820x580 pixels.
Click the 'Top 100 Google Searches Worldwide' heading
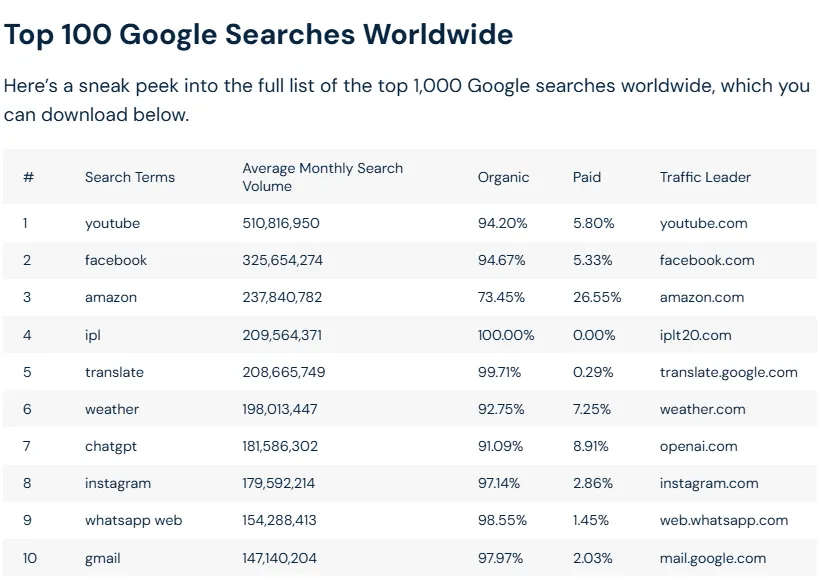(x=259, y=34)
